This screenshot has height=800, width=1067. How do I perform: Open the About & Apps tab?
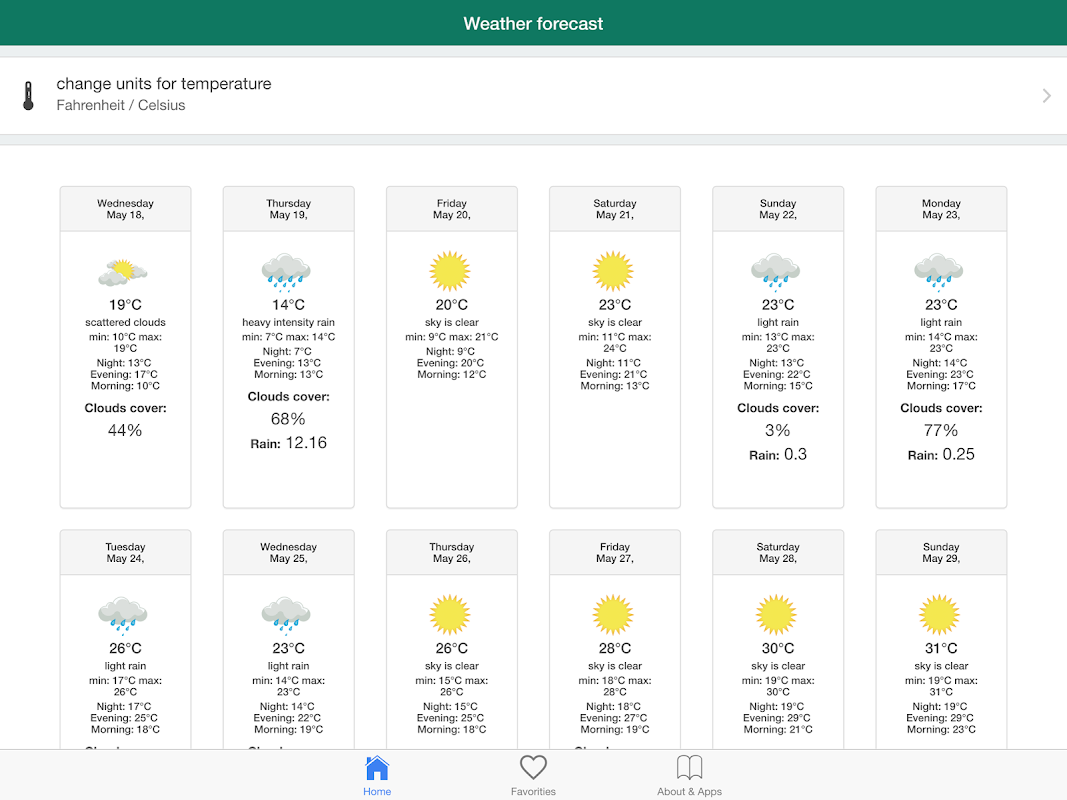click(689, 776)
